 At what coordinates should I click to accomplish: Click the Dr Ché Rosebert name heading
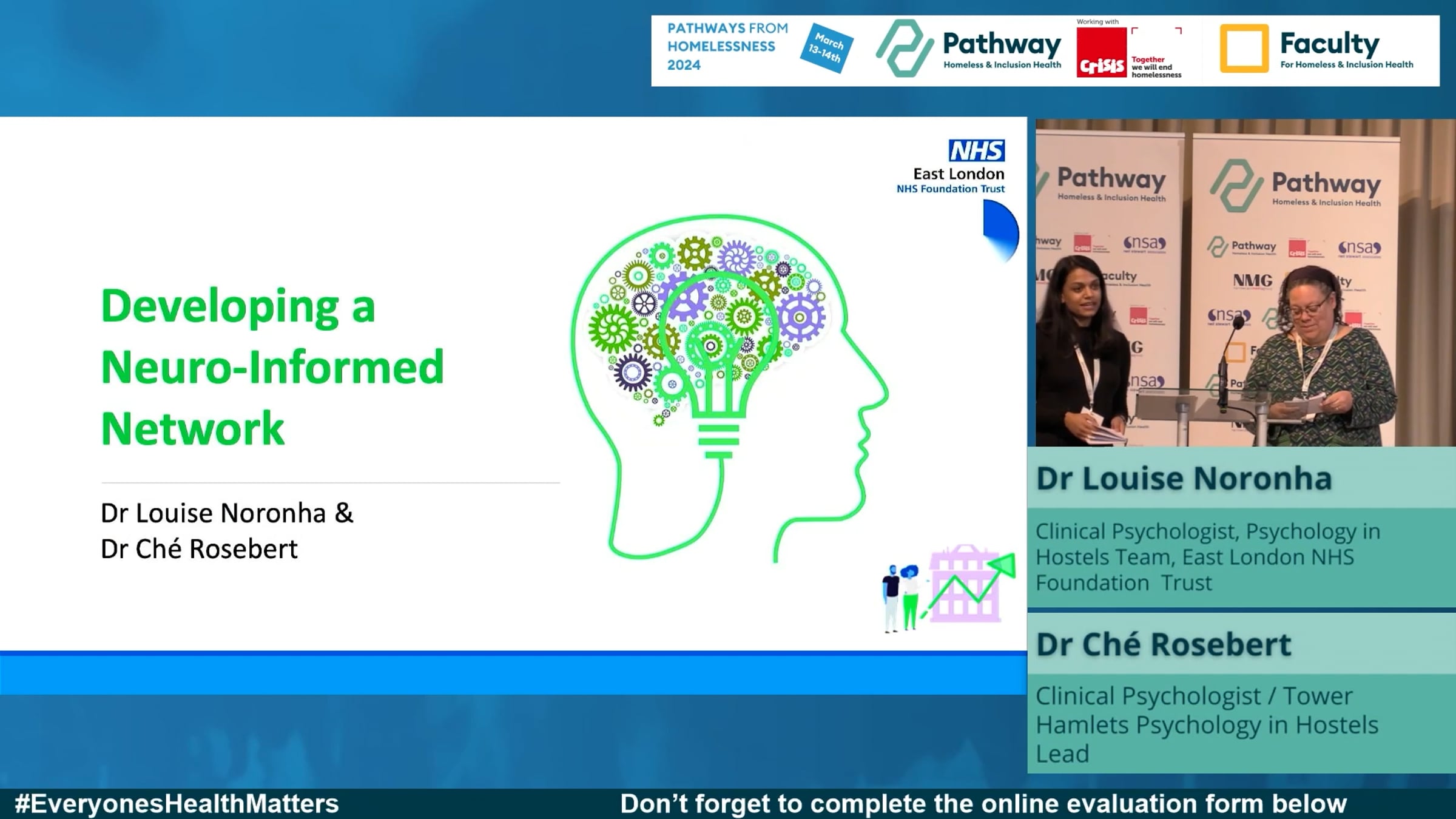pos(1163,644)
